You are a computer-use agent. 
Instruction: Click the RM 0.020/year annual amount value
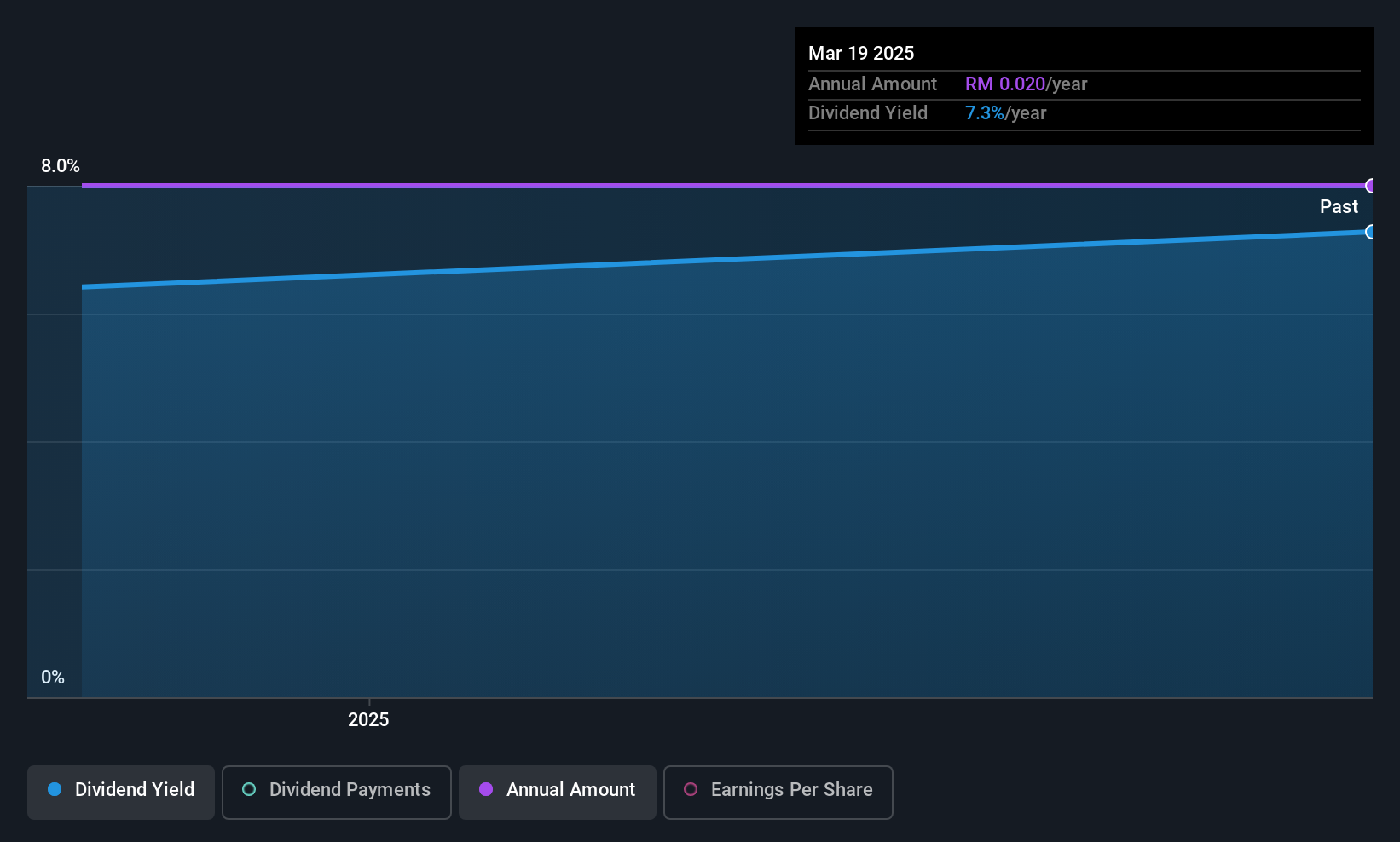[x=1027, y=84]
